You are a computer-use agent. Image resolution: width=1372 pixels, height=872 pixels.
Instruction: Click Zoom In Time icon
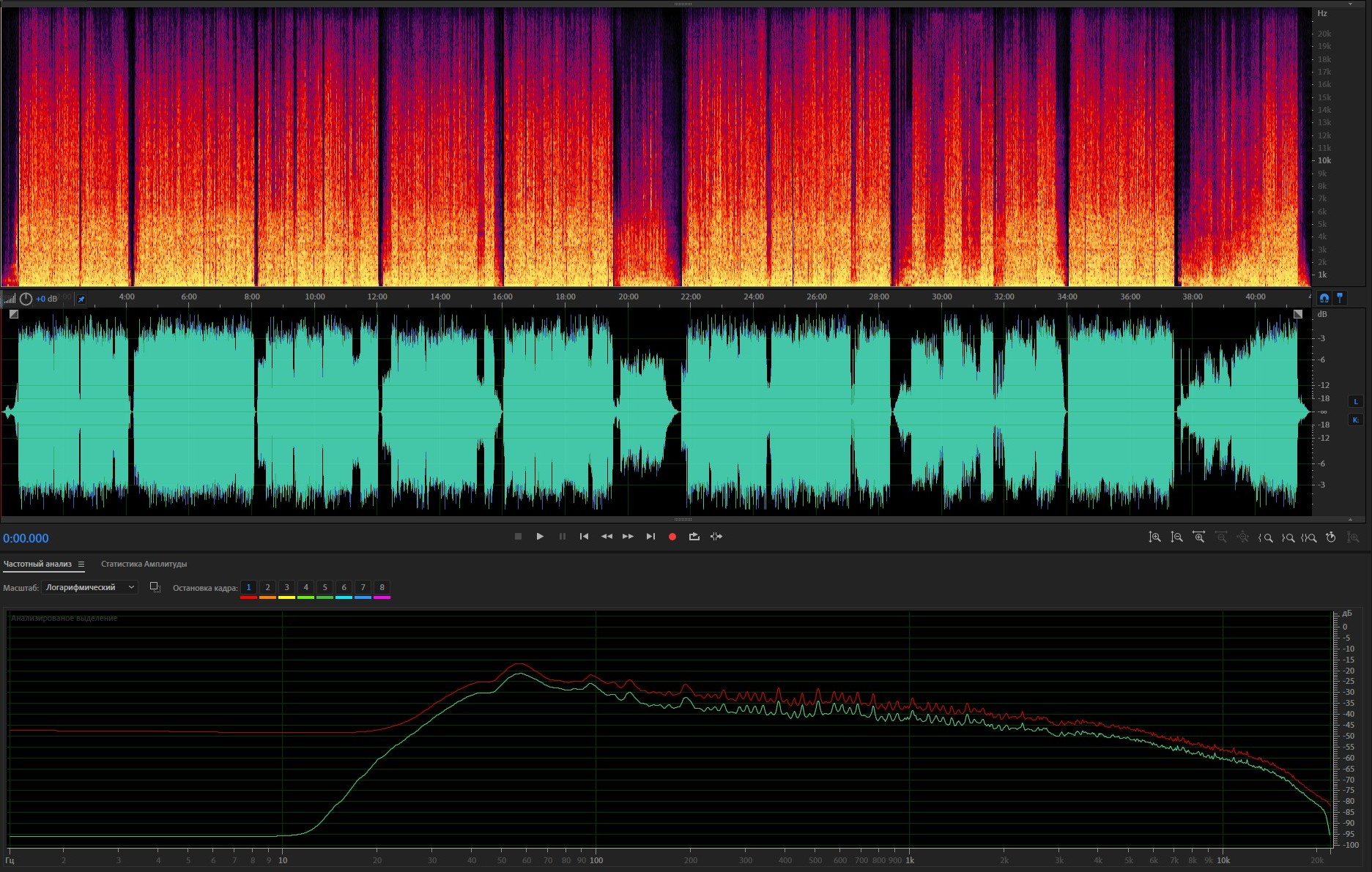coord(1198,537)
